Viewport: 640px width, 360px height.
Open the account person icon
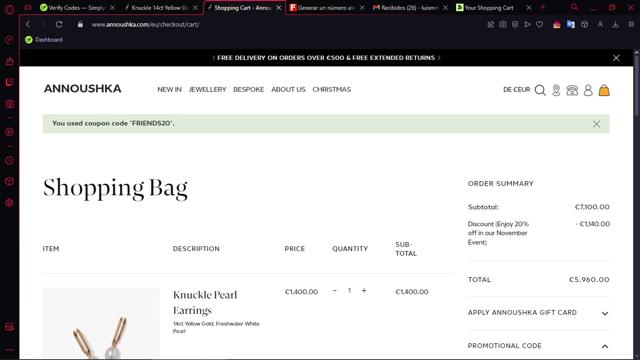(588, 90)
